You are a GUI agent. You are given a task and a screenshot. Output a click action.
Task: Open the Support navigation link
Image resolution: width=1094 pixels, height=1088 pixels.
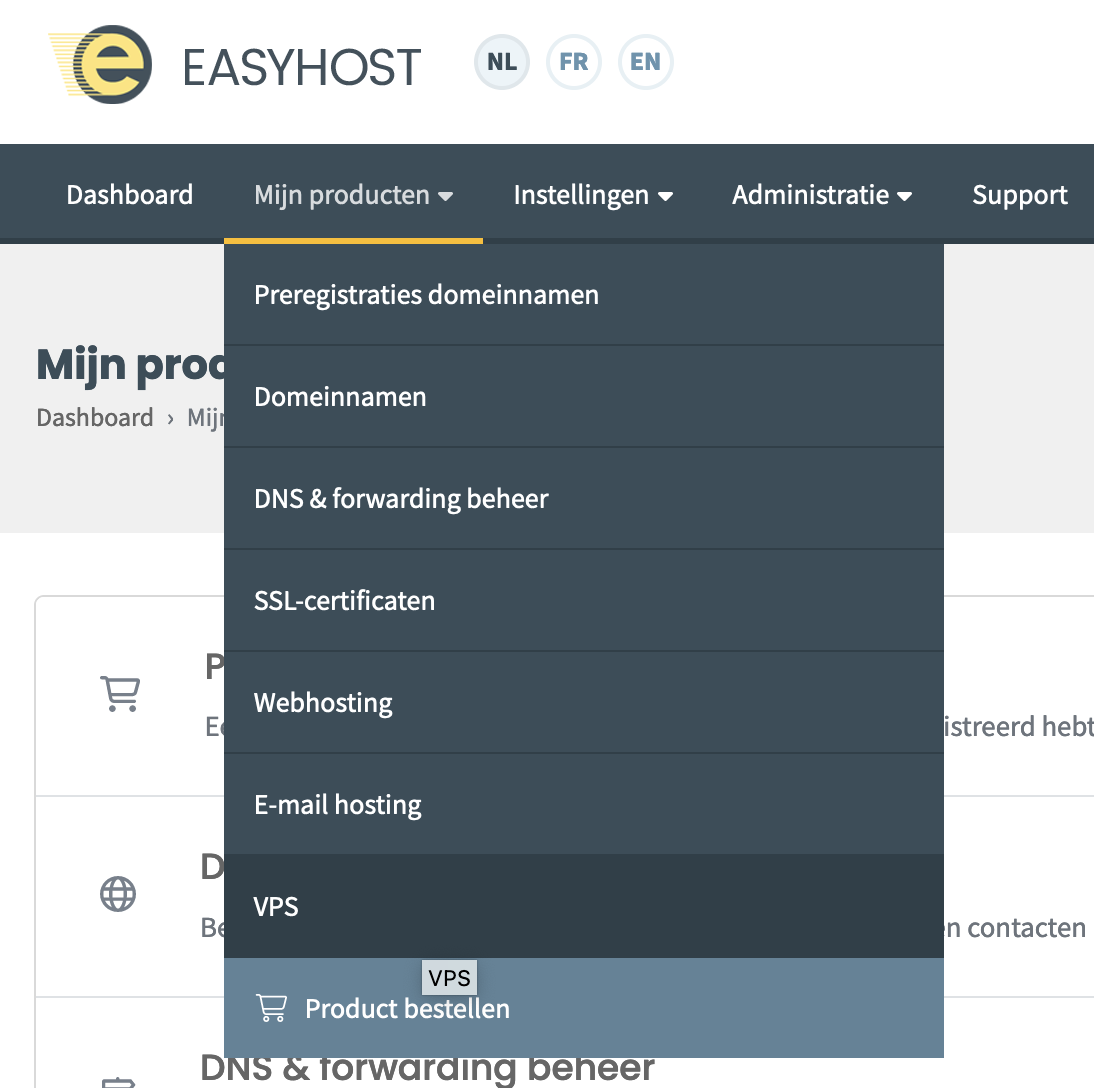coord(1019,195)
